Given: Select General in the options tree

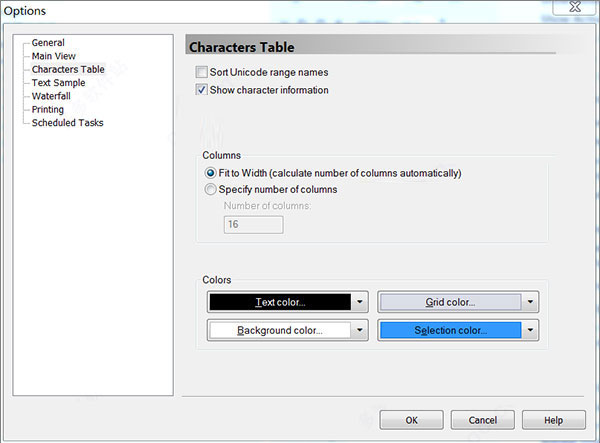Looking at the screenshot, I should (x=48, y=42).
